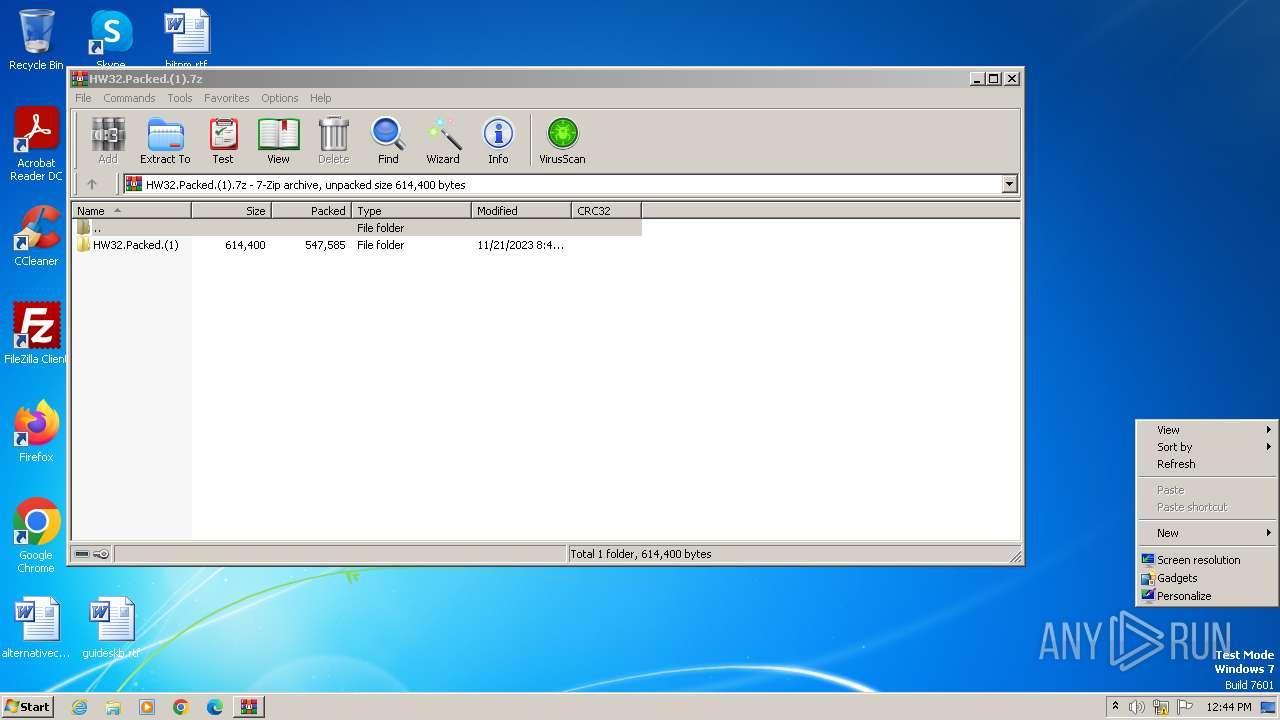This screenshot has width=1280, height=720.
Task: Open Google Chrome desktop shortcut
Action: coord(36,536)
